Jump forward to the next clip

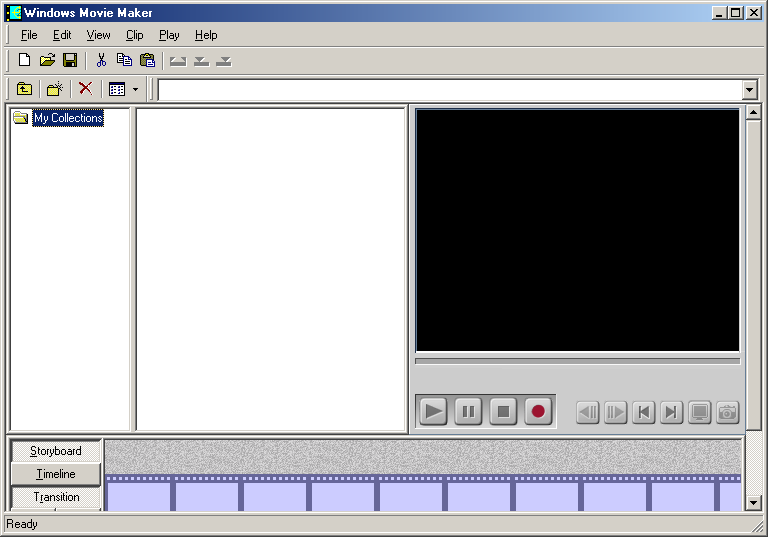point(672,413)
